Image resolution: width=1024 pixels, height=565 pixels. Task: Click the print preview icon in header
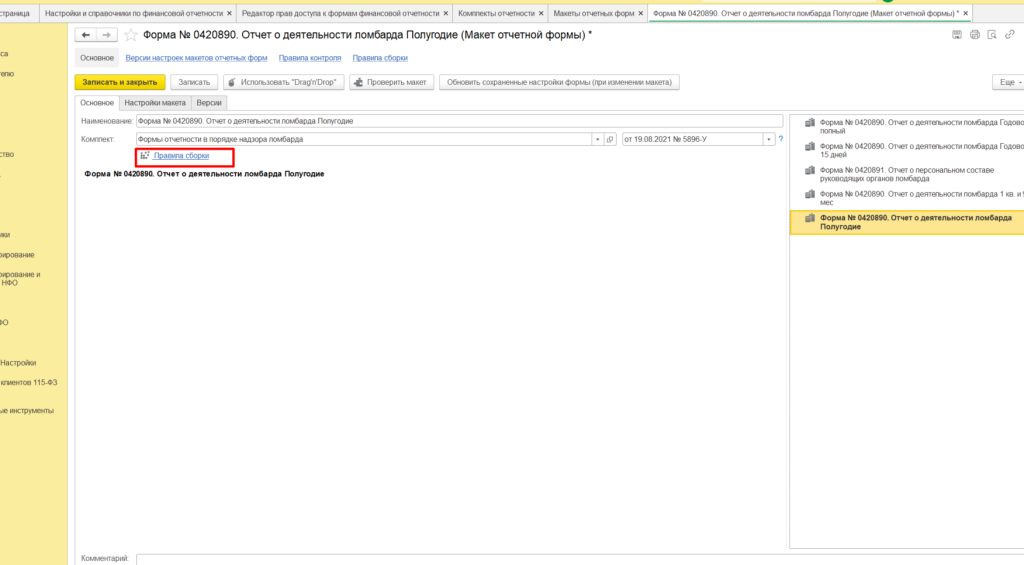click(x=991, y=35)
